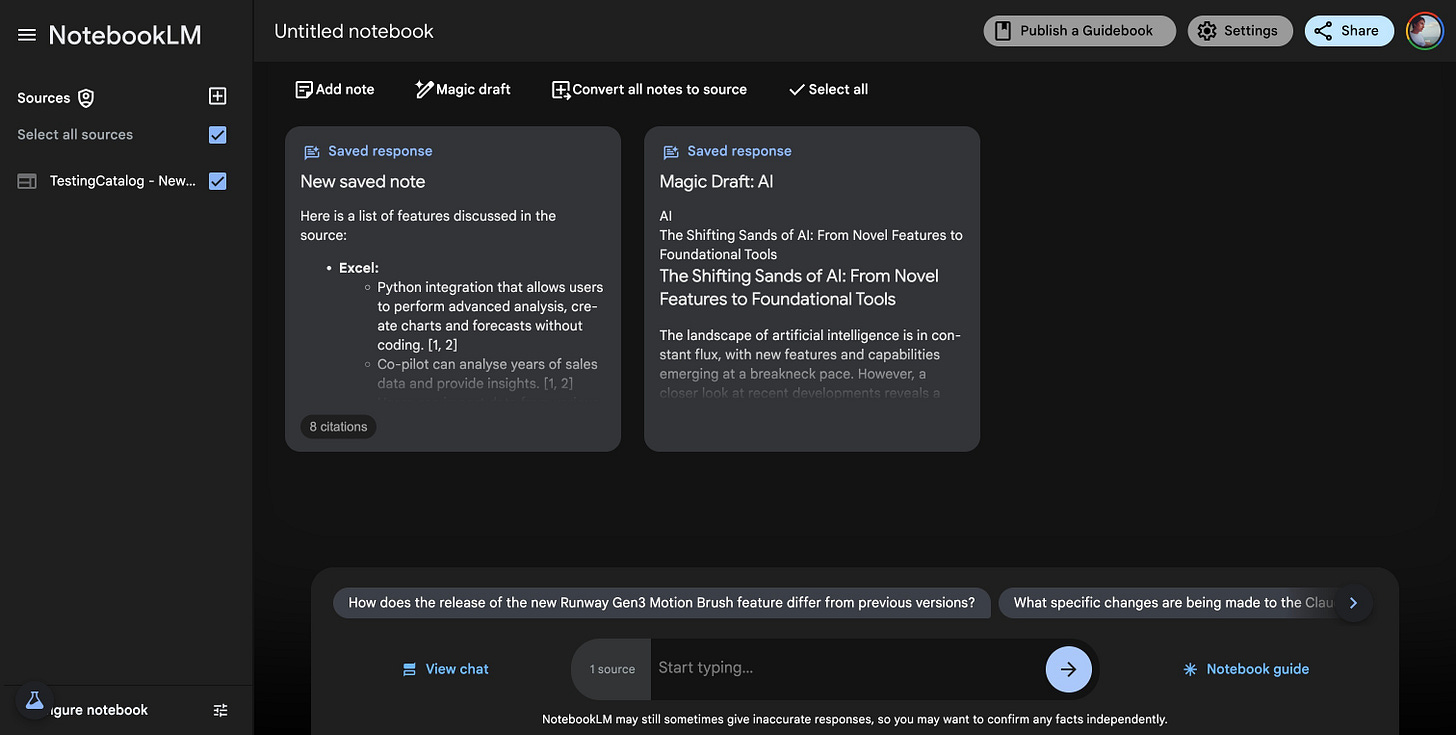The height and width of the screenshot is (735, 1456).
Task: Toggle the Select all sources checkbox
Action: coord(217,135)
